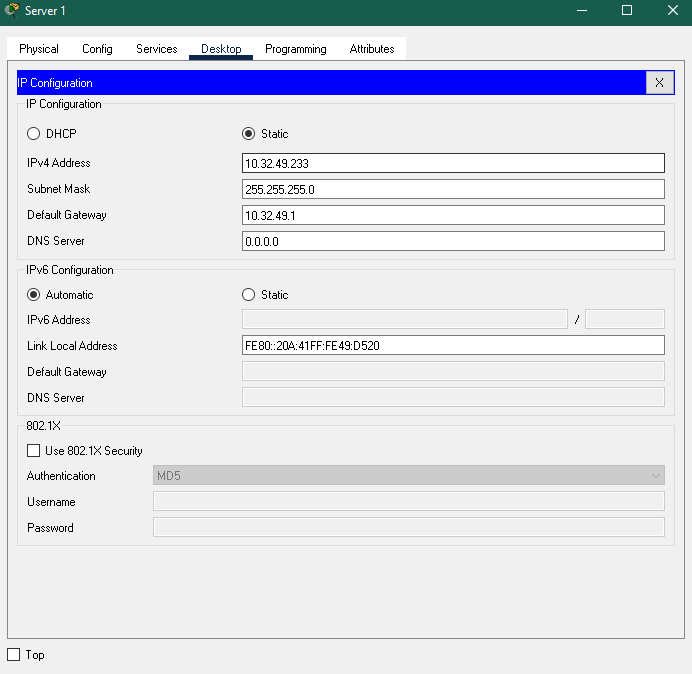This screenshot has height=674, width=692.
Task: Open the Config tab
Action: 97,49
